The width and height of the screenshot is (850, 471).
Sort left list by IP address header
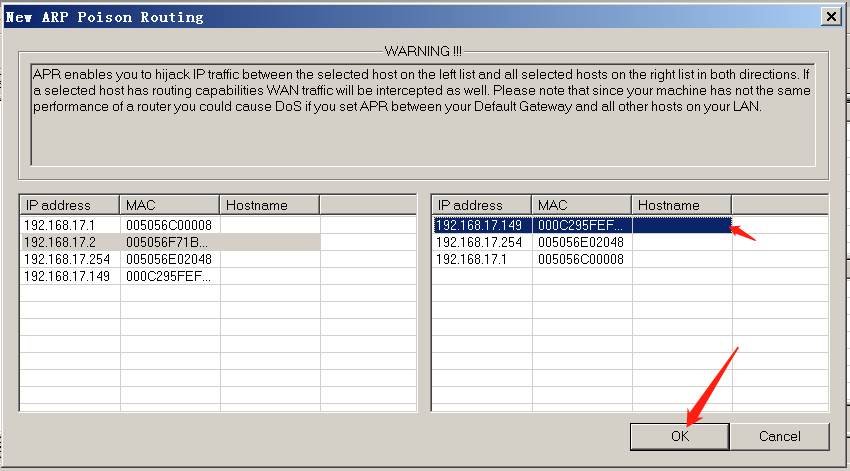coord(69,205)
